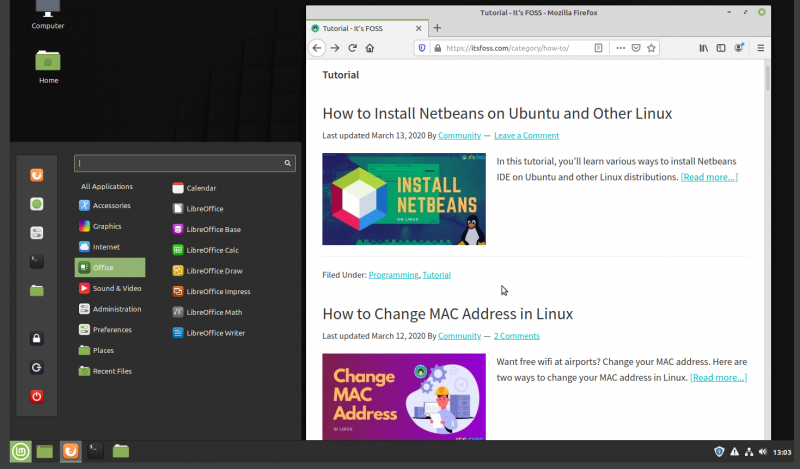Open network icon in system tray
Image resolution: width=800 pixels, height=469 pixels.
coord(749,452)
